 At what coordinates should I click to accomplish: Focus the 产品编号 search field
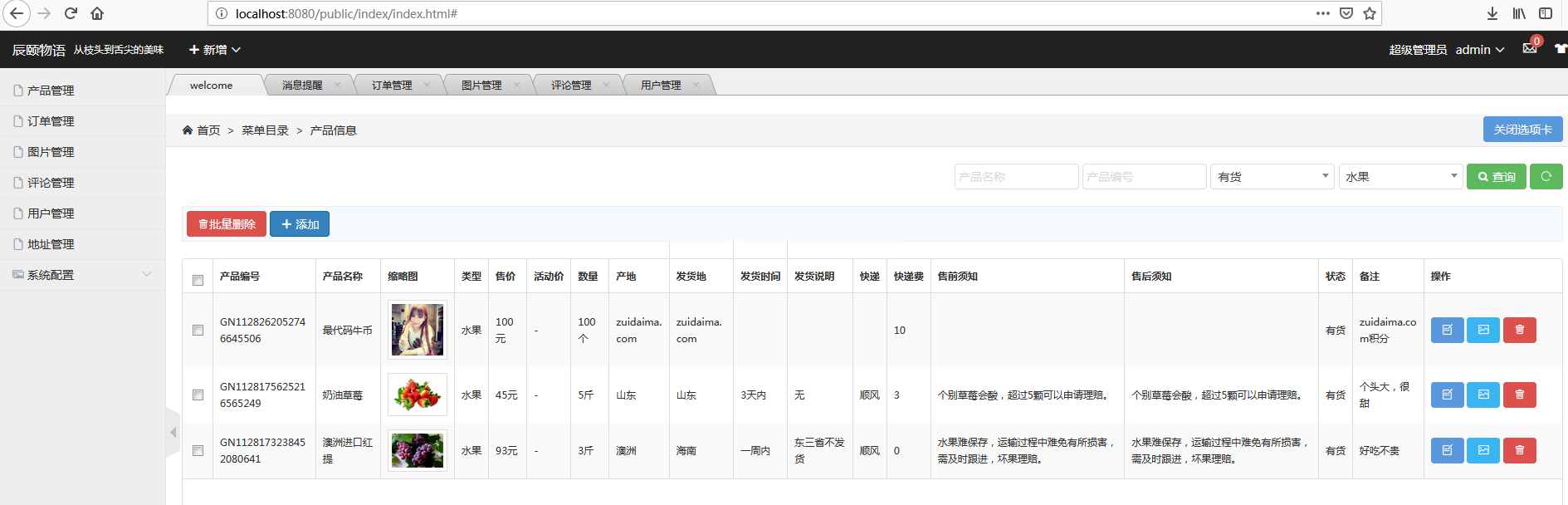[1145, 176]
